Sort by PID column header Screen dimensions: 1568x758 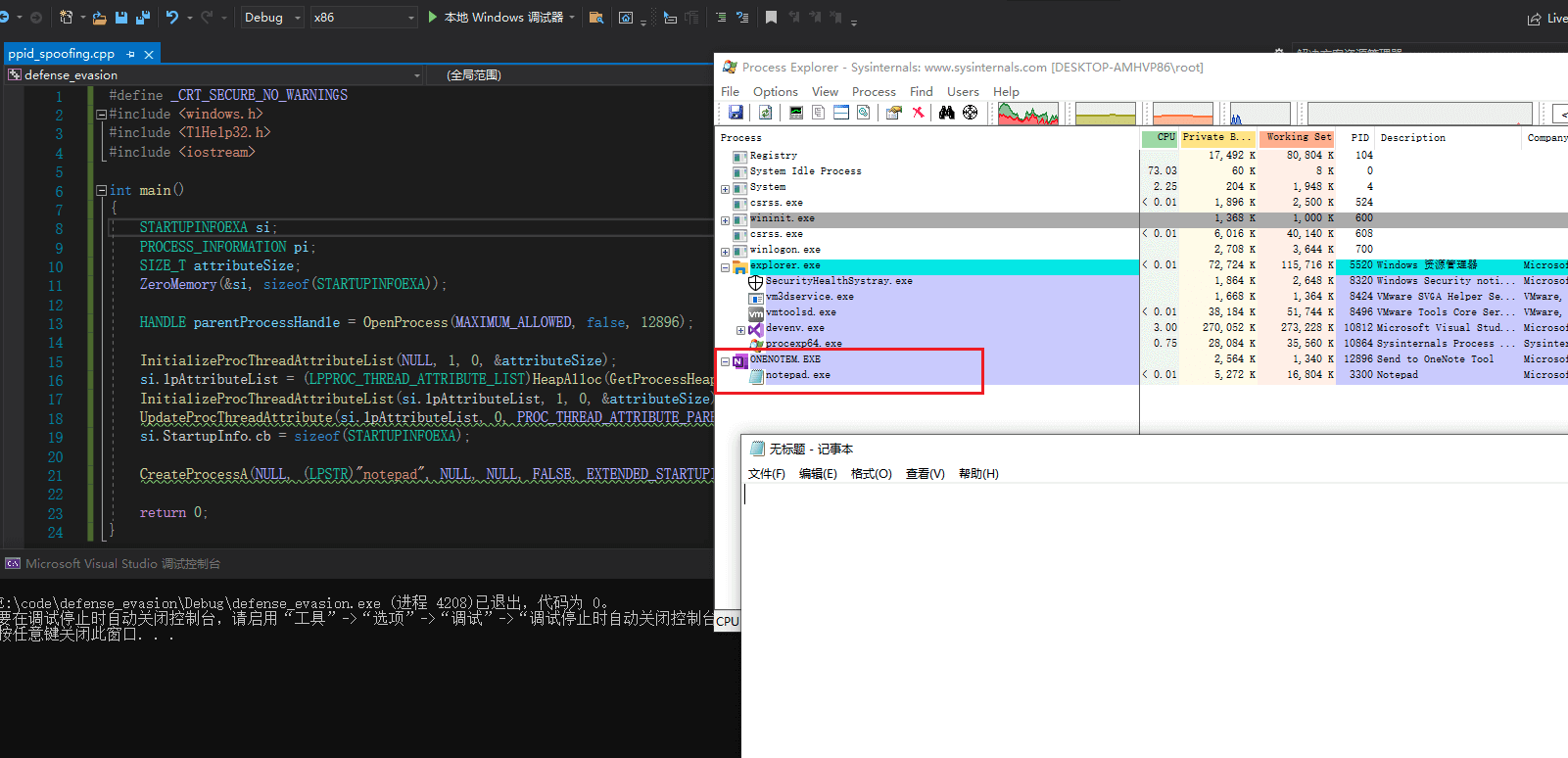[x=1356, y=138]
